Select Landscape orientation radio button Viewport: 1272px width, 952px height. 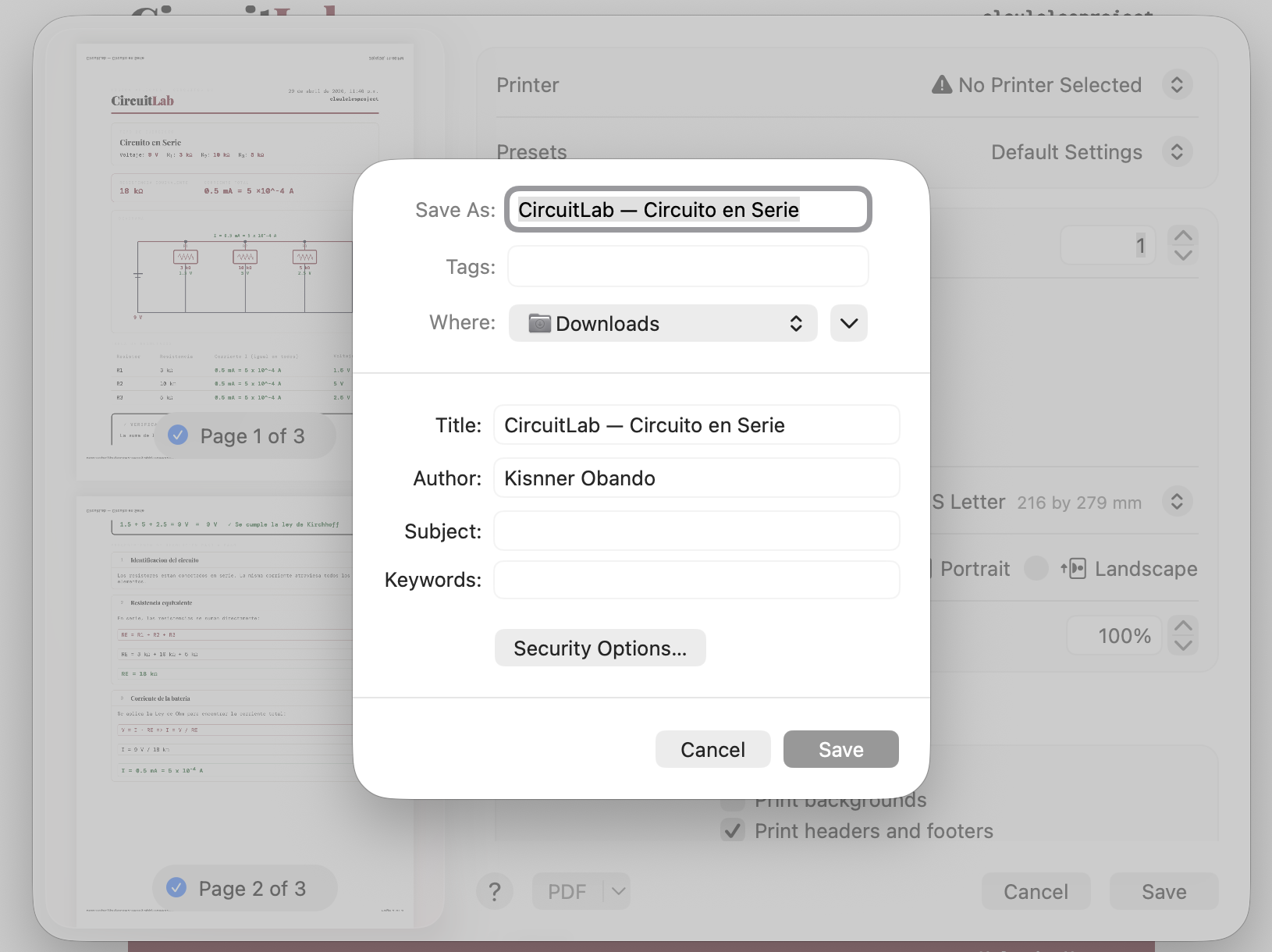(1036, 568)
